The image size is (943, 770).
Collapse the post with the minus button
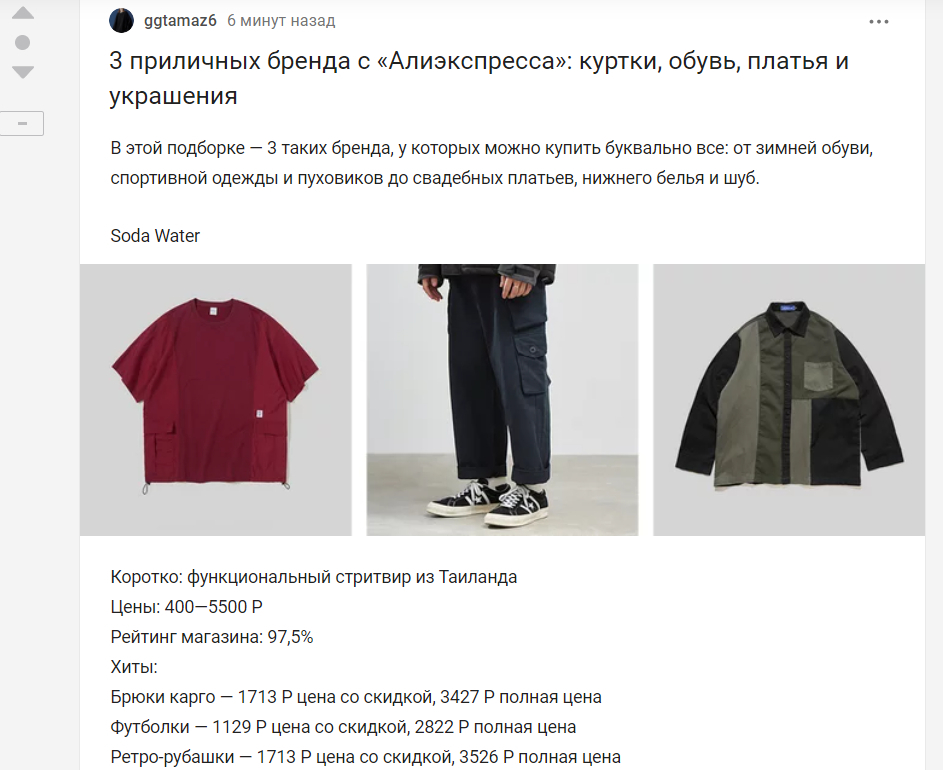(22, 123)
